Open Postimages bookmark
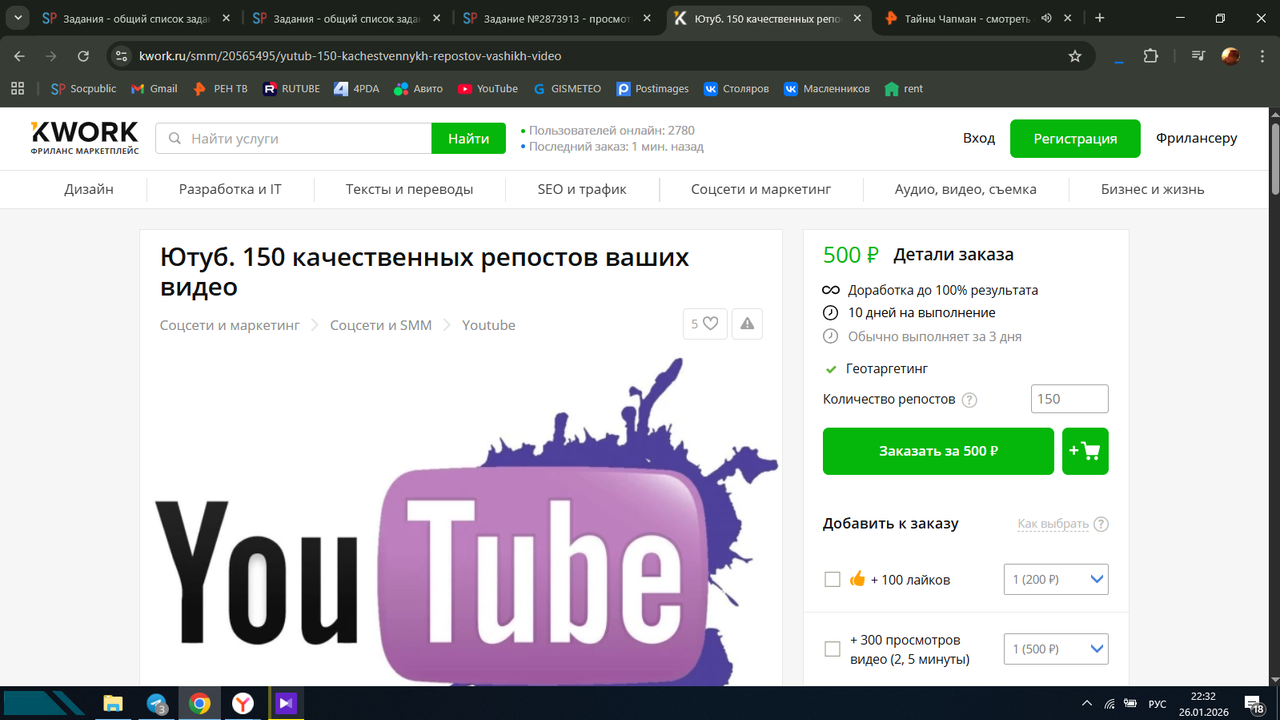This screenshot has width=1280, height=720. [653, 89]
